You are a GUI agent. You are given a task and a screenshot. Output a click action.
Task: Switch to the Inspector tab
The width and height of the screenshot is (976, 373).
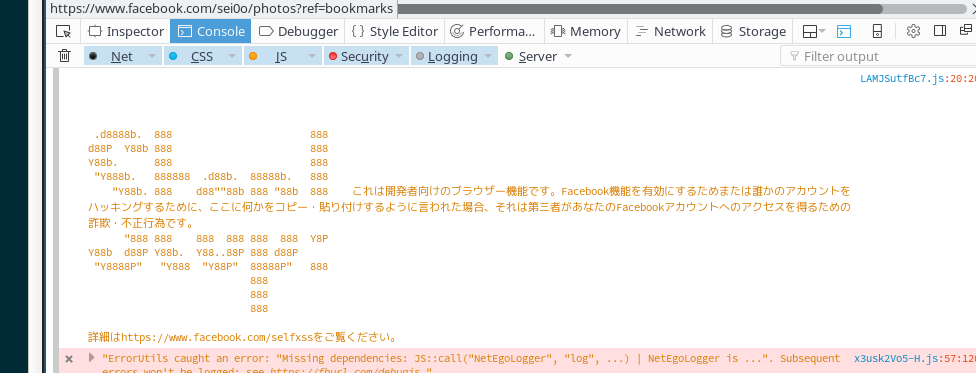tap(126, 31)
